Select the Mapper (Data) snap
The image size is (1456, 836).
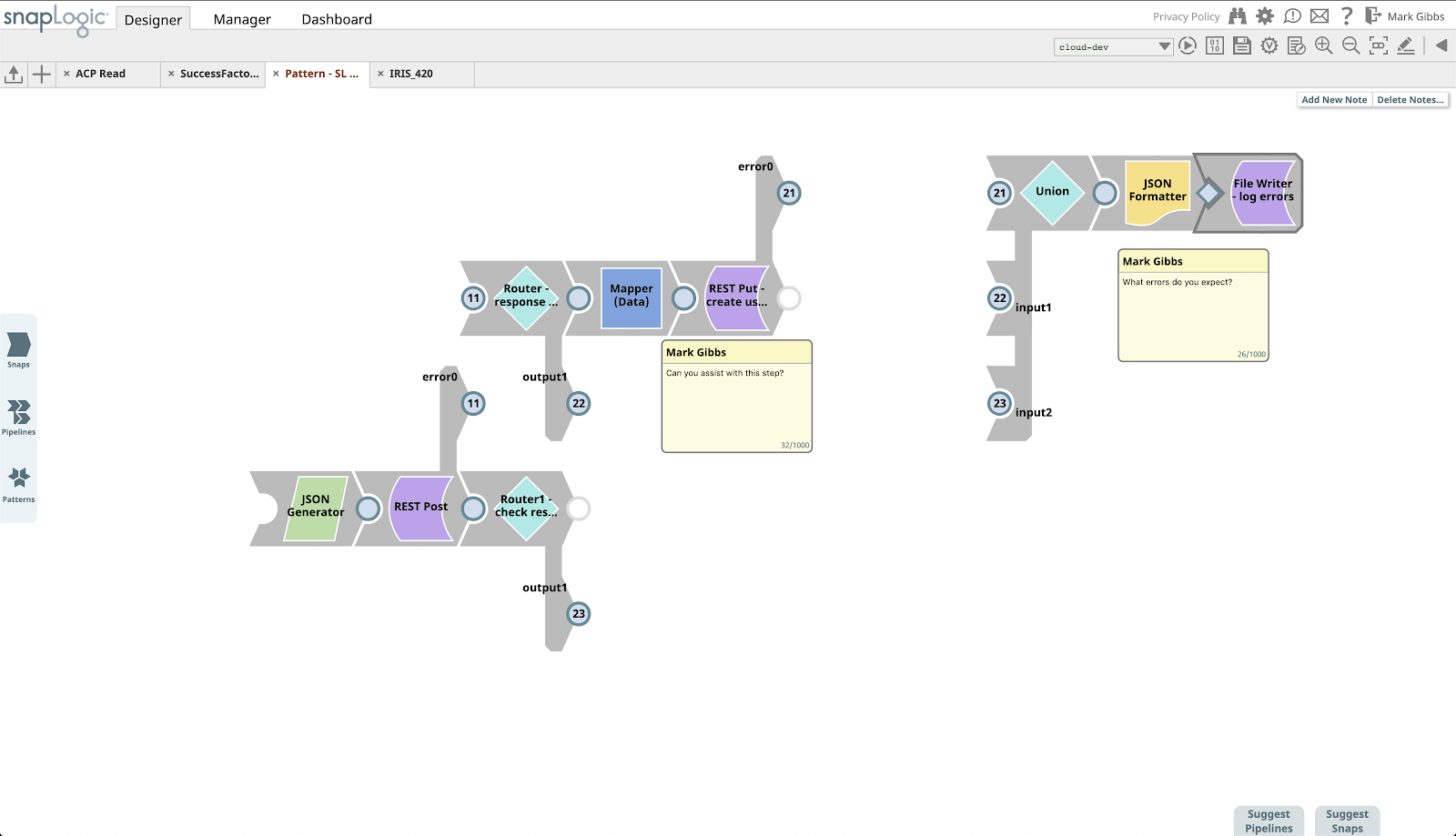(x=632, y=297)
